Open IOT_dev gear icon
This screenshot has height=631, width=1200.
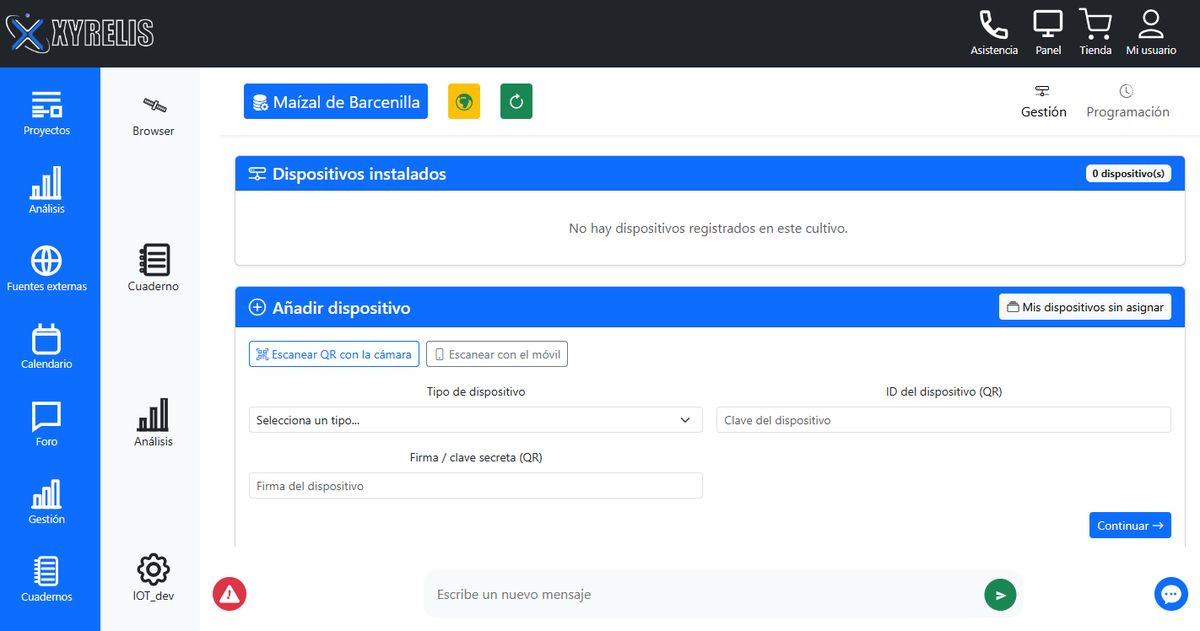pyautogui.click(x=153, y=578)
